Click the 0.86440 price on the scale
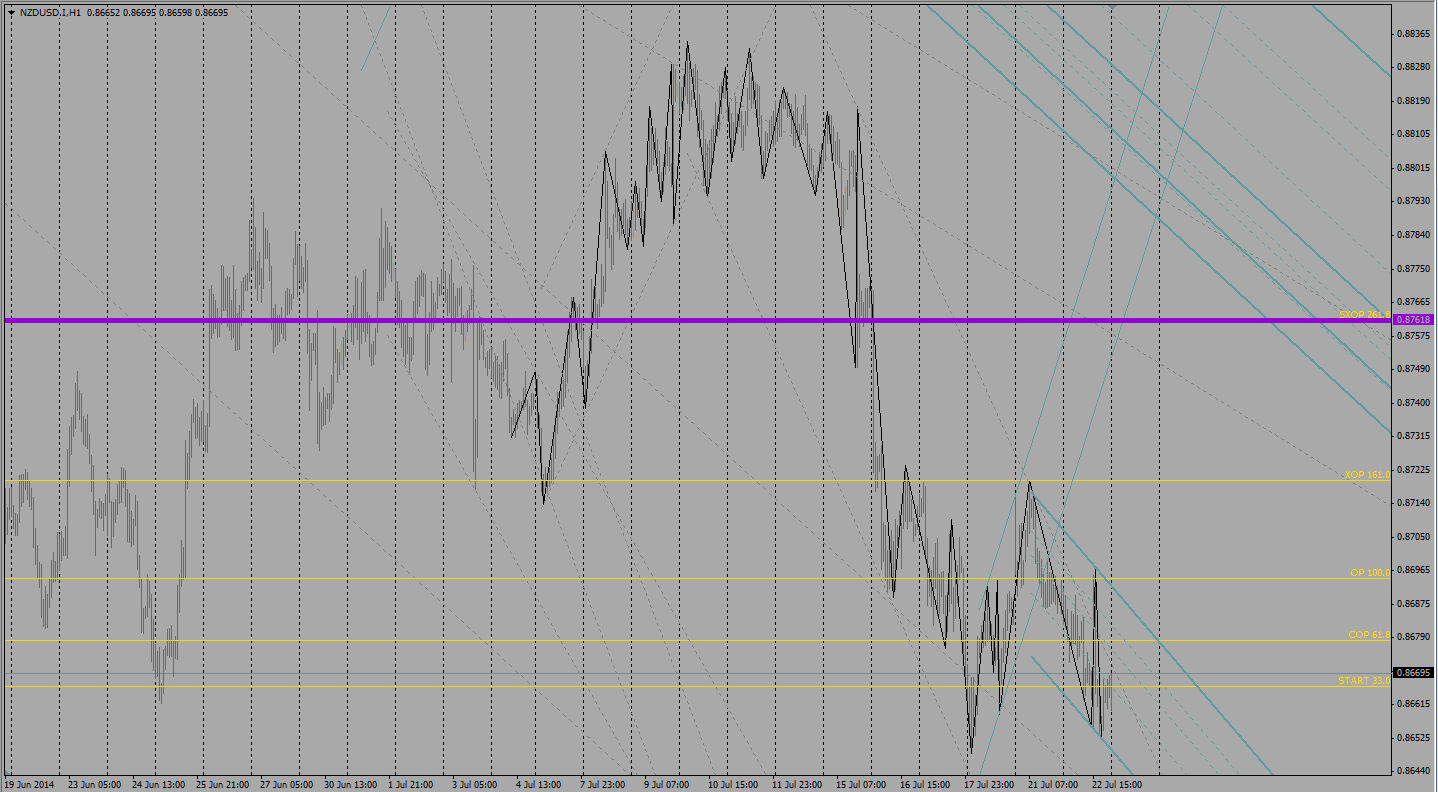Screen dimensions: 1438x792 tap(1412, 771)
